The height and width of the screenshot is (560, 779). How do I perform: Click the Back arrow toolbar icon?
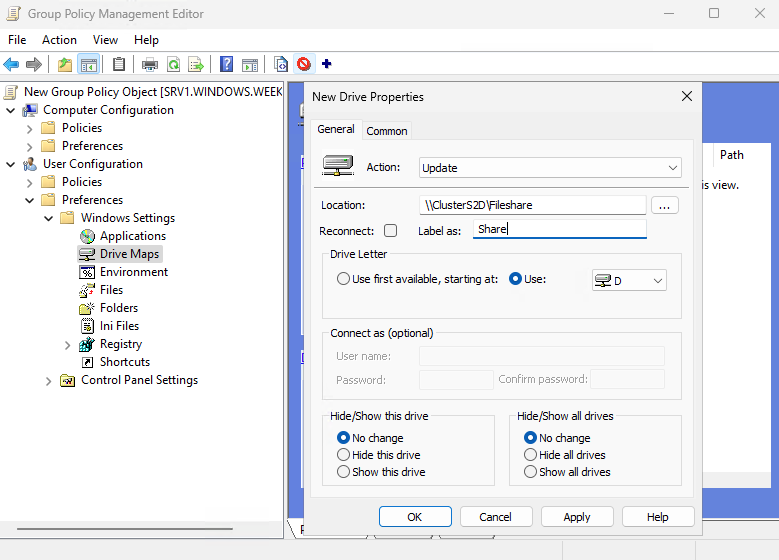11,64
